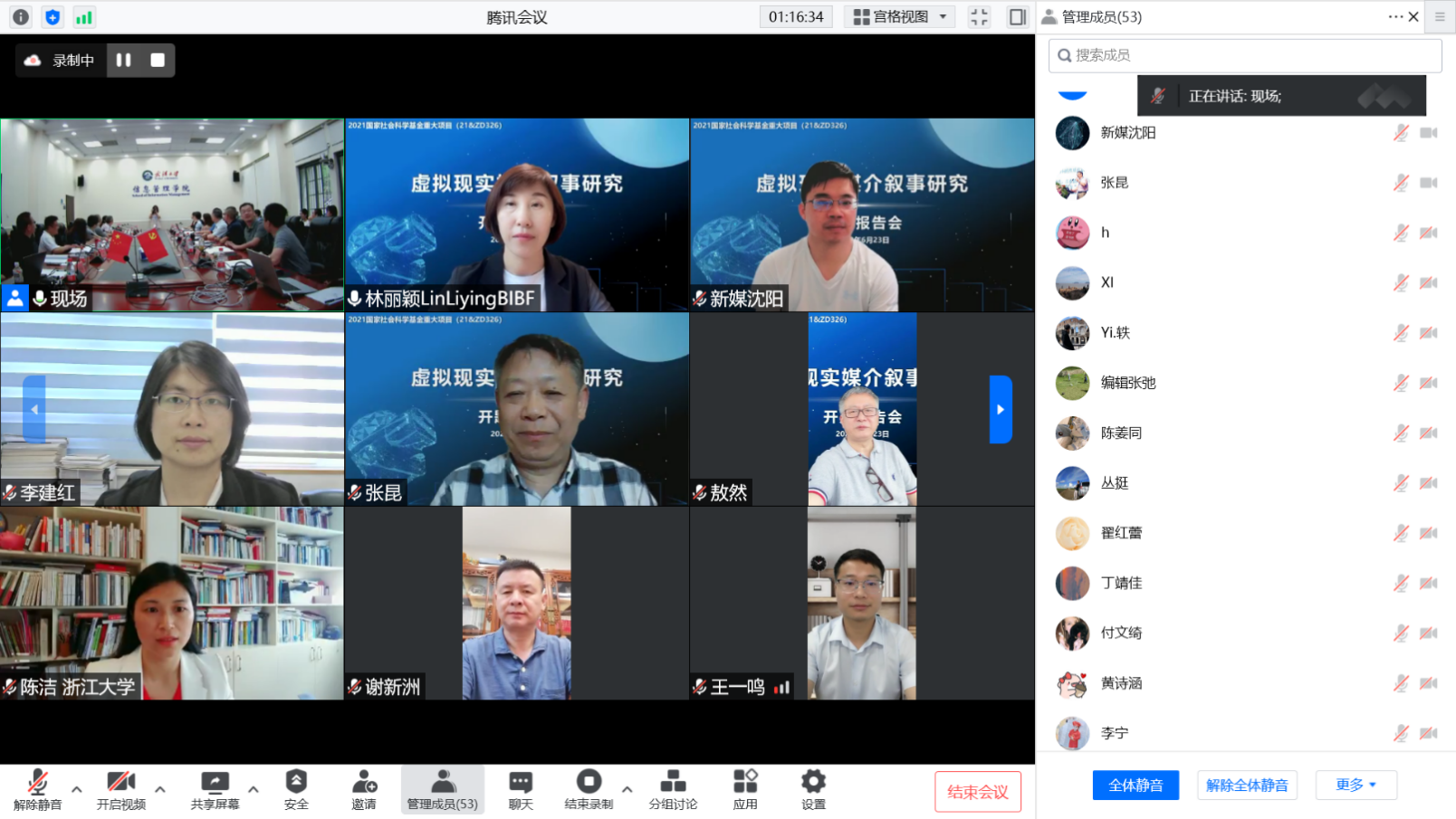Expand the 宫格视图 layout dropdown

(x=900, y=17)
